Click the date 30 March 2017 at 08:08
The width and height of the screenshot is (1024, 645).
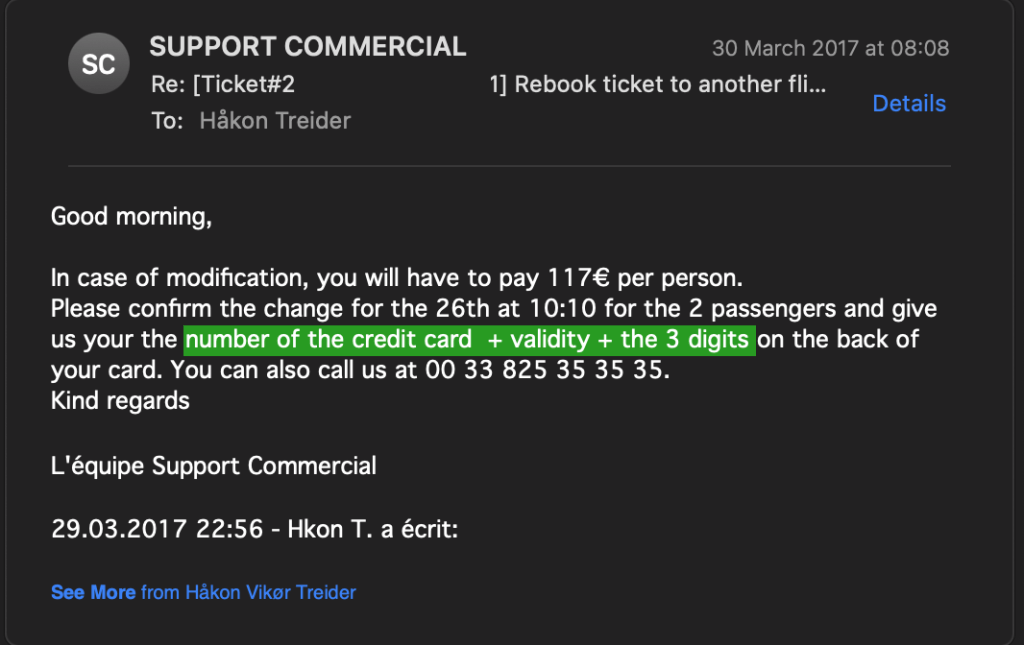tap(830, 48)
